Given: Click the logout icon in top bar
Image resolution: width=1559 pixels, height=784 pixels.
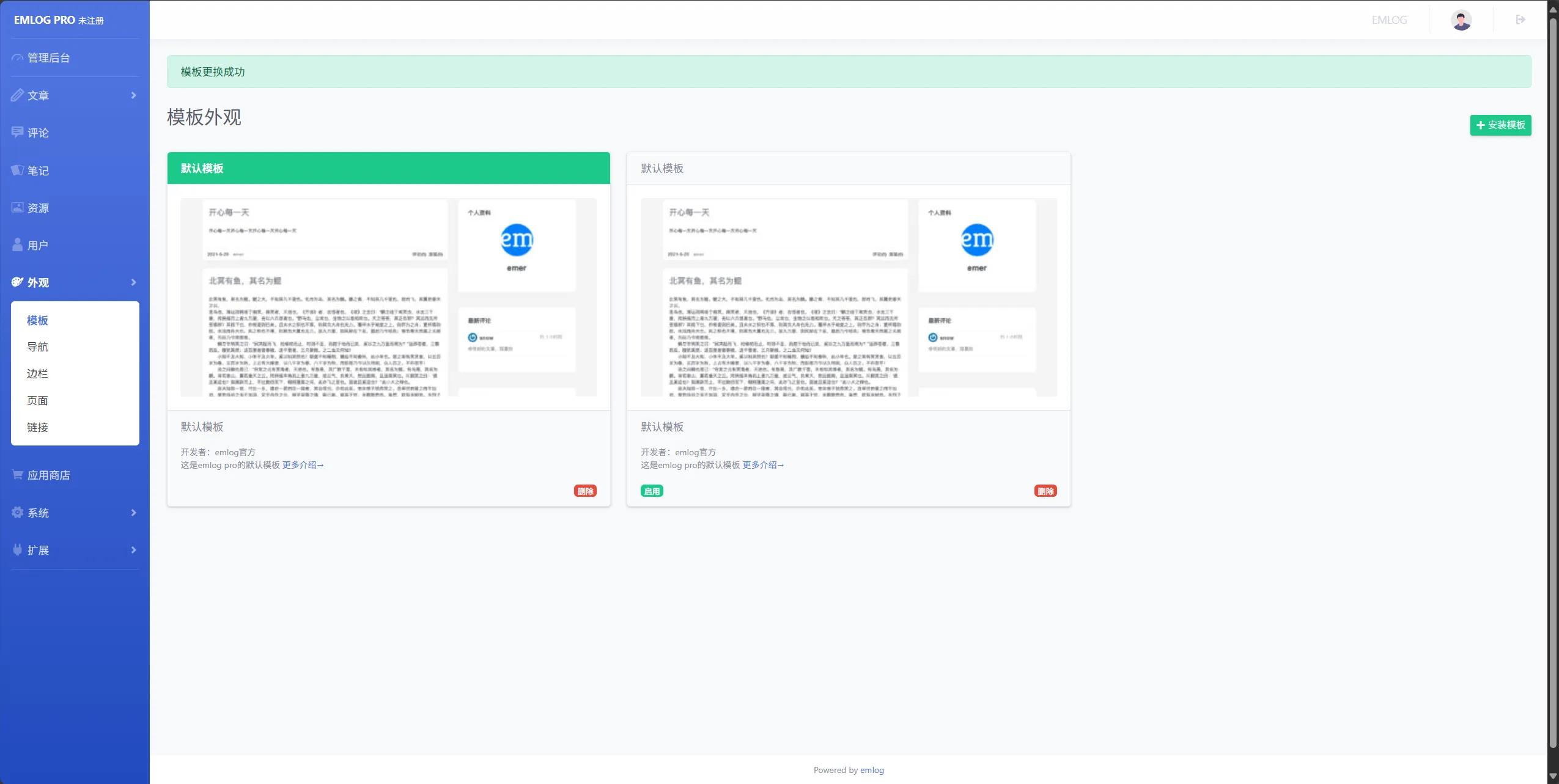Looking at the screenshot, I should point(1520,20).
